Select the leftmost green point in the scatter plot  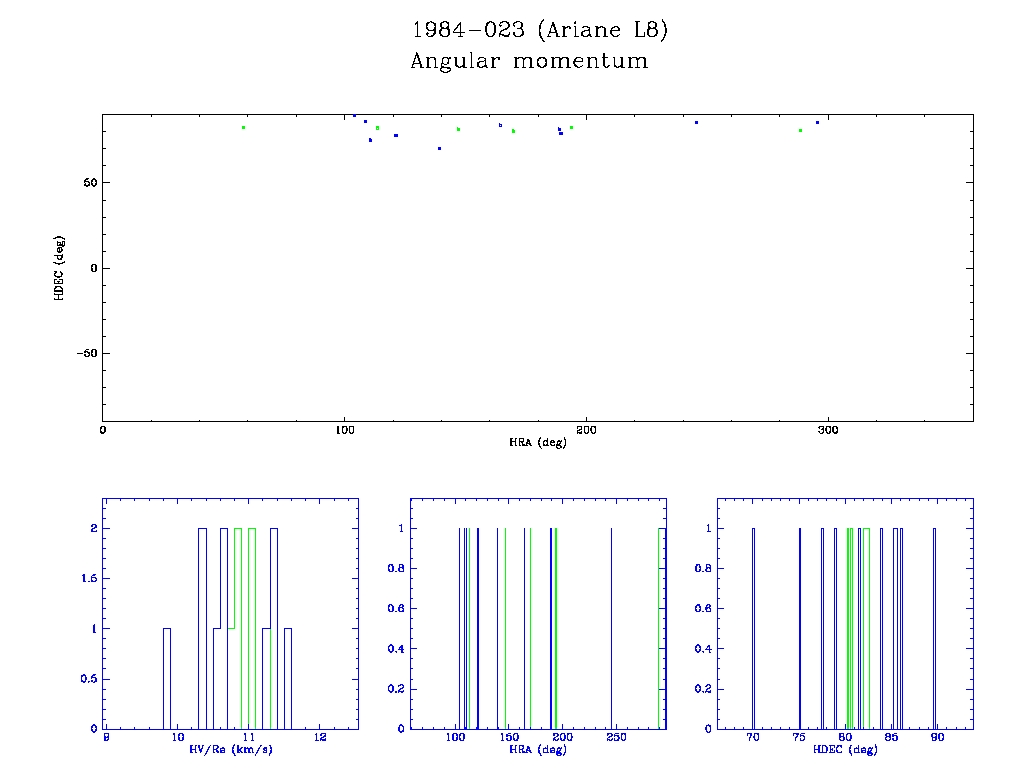tap(243, 127)
